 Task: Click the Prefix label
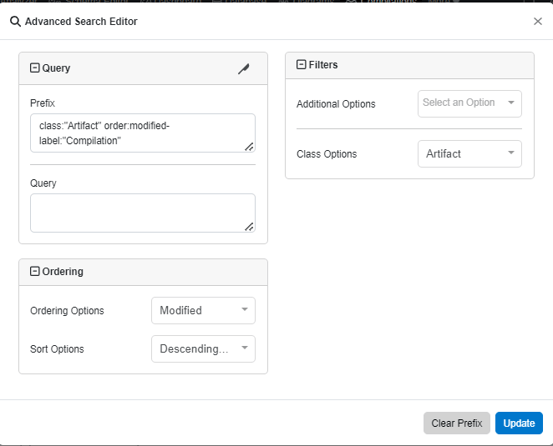click(42, 103)
